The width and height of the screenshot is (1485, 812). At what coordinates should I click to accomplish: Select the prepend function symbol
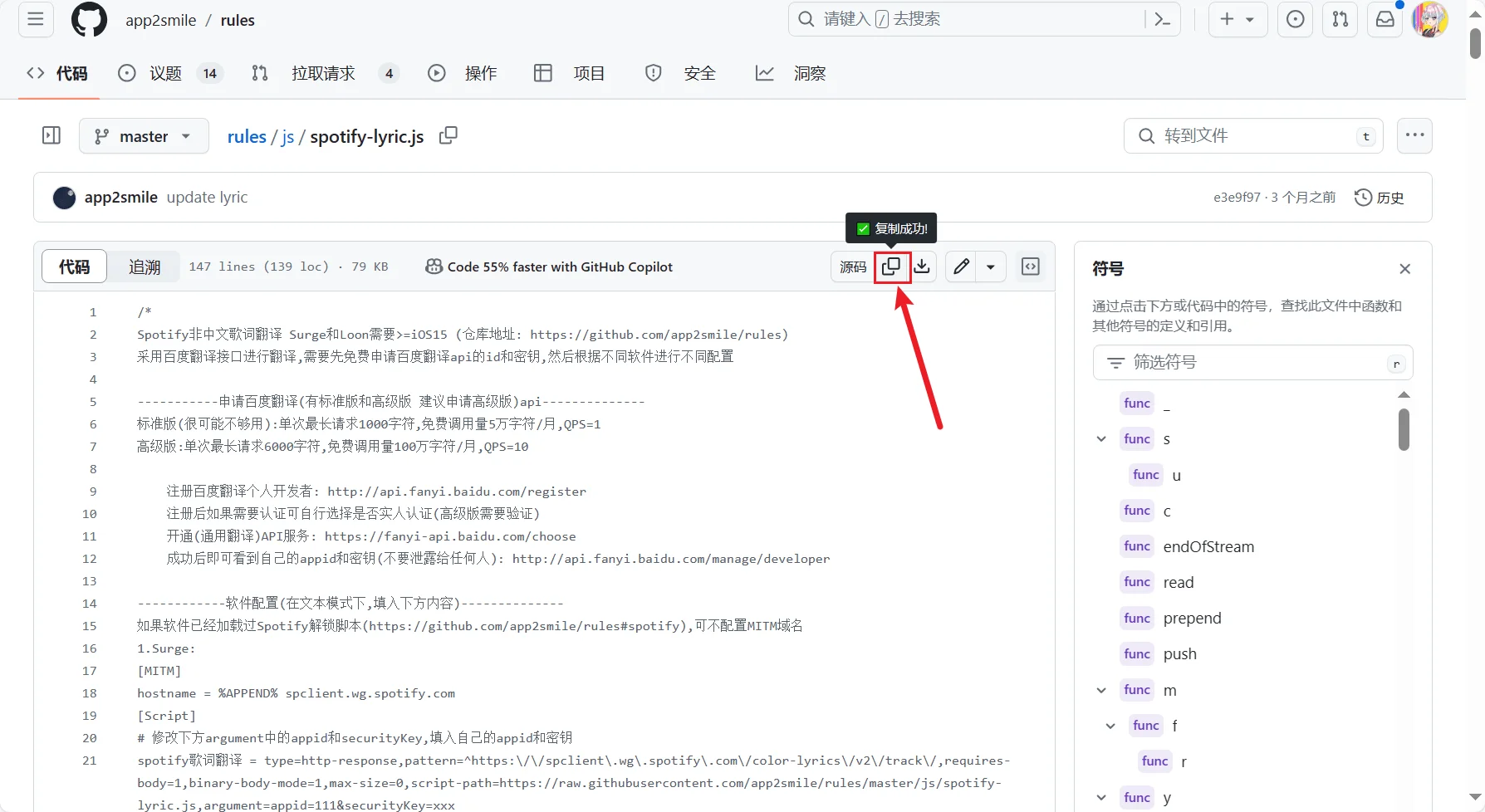point(1171,619)
